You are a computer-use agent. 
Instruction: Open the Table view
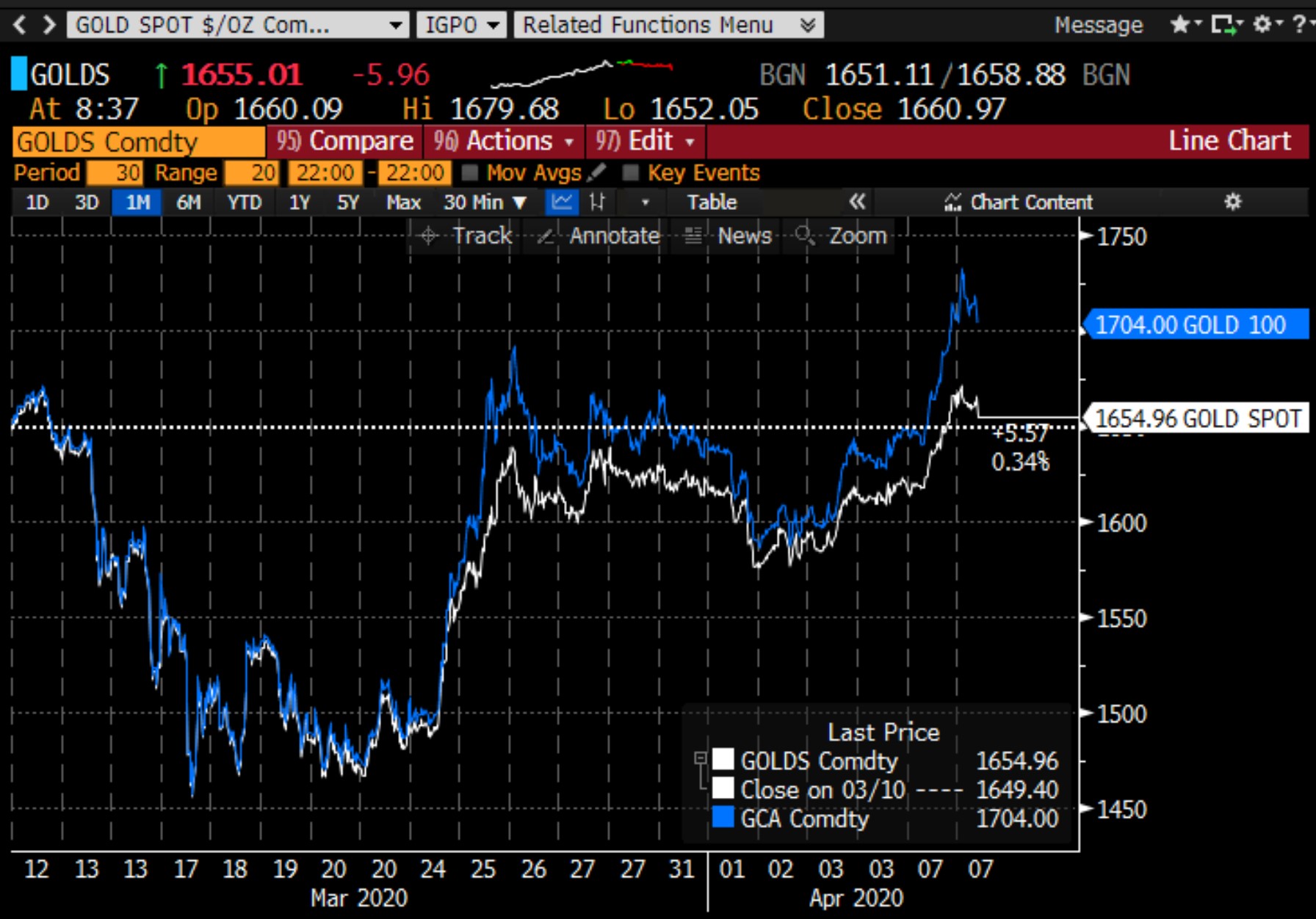(712, 202)
